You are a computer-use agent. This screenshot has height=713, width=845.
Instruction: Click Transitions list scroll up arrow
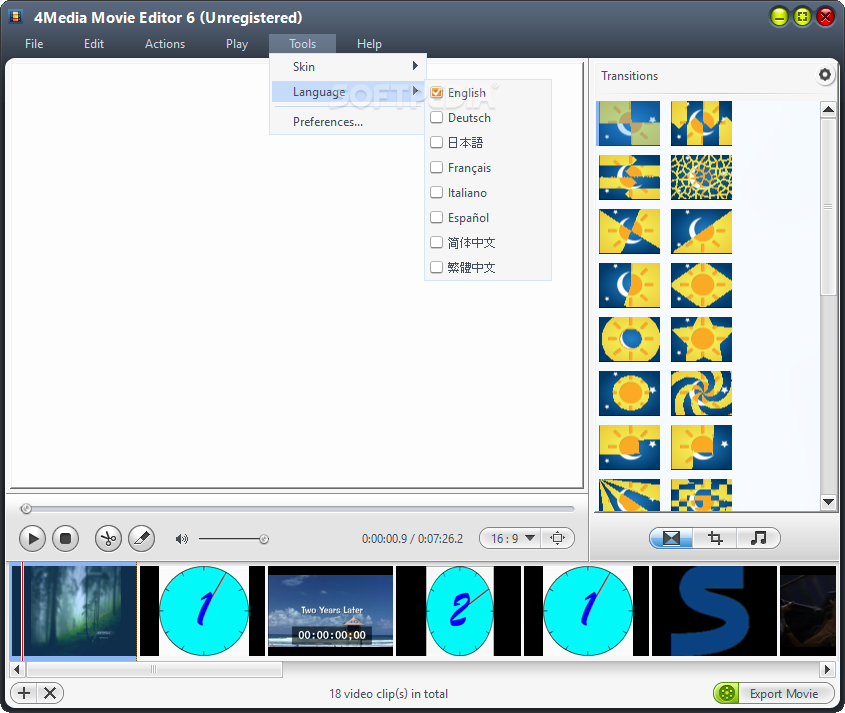pyautogui.click(x=828, y=109)
